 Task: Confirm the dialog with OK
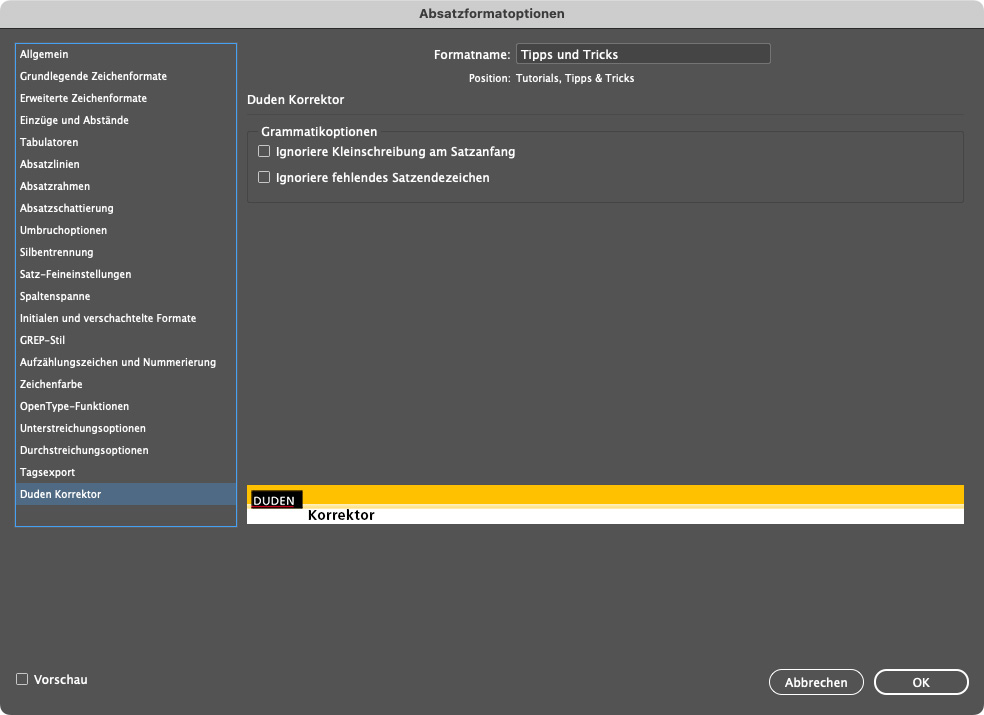(x=921, y=682)
